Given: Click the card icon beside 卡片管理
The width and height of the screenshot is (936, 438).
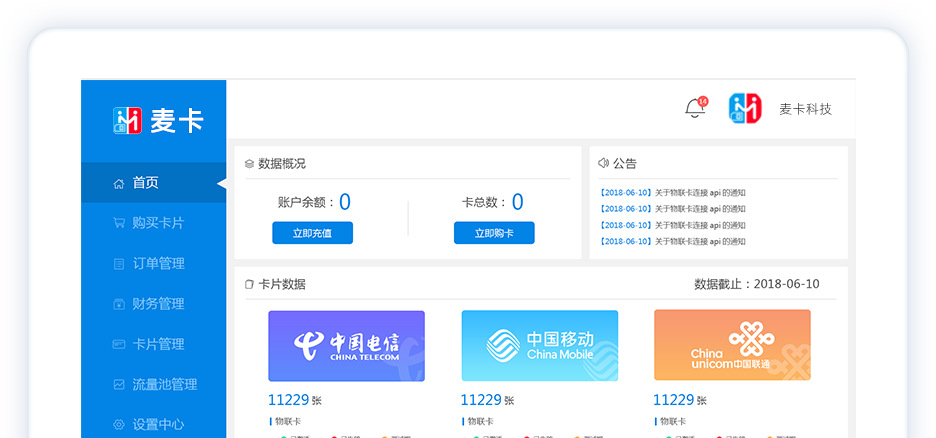Looking at the screenshot, I should (119, 344).
